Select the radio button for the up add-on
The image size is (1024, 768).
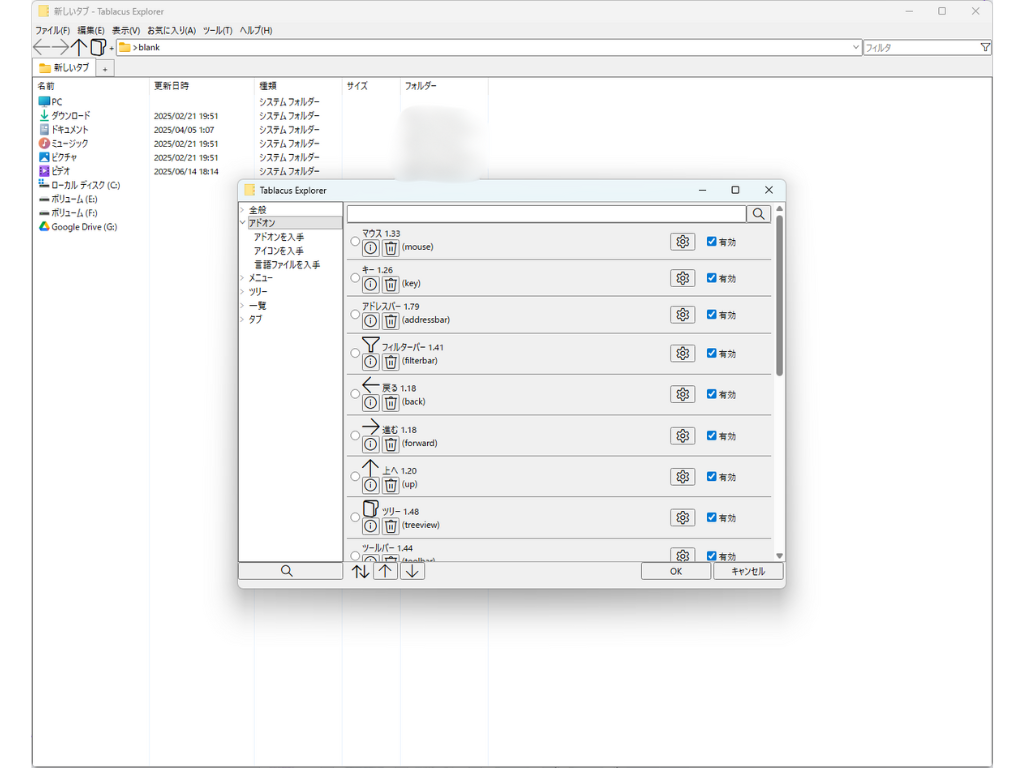[x=355, y=477]
